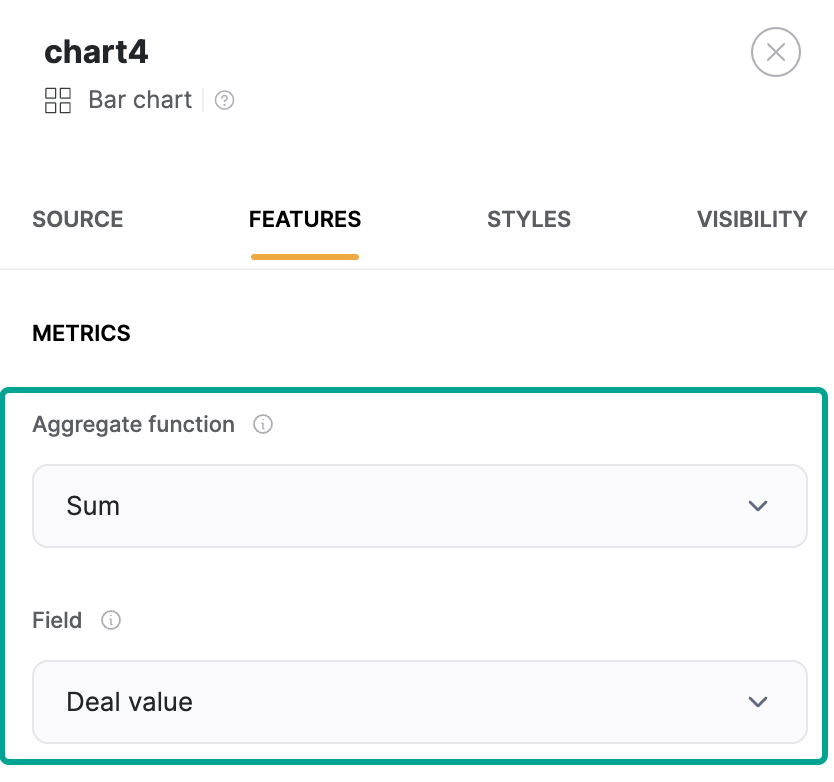Select the FEATURES tab
Image resolution: width=834 pixels, height=782 pixels.
(305, 220)
